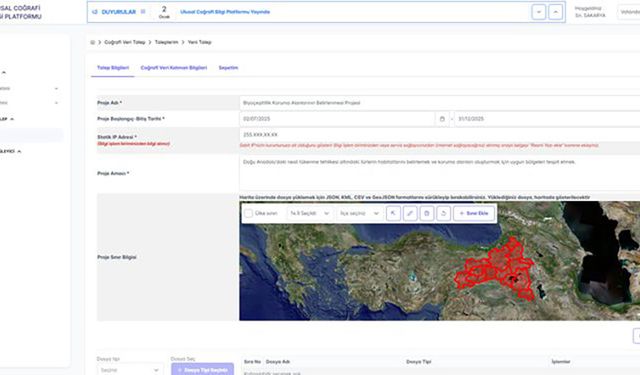
Task: Click the home icon in breadcrumb
Action: click(93, 42)
